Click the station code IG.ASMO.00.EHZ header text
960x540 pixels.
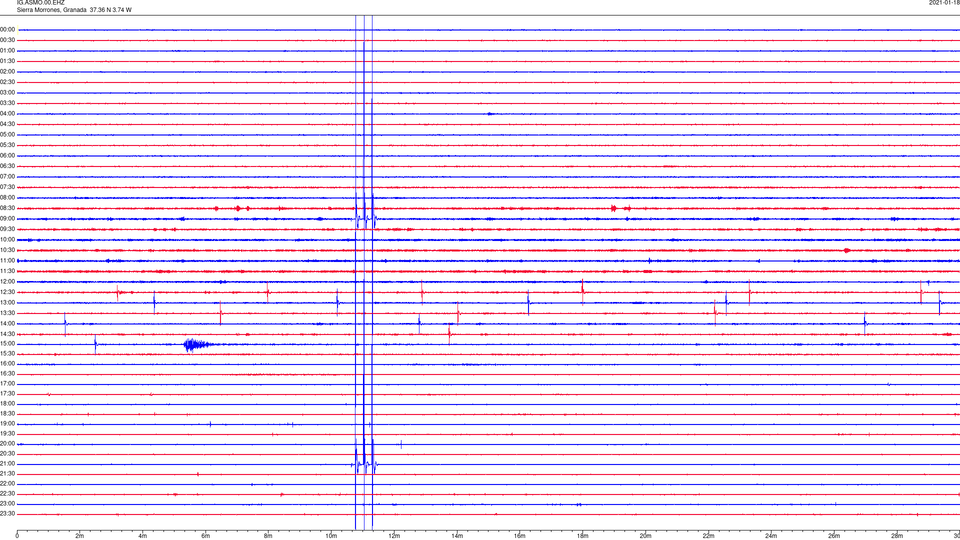[40, 2]
